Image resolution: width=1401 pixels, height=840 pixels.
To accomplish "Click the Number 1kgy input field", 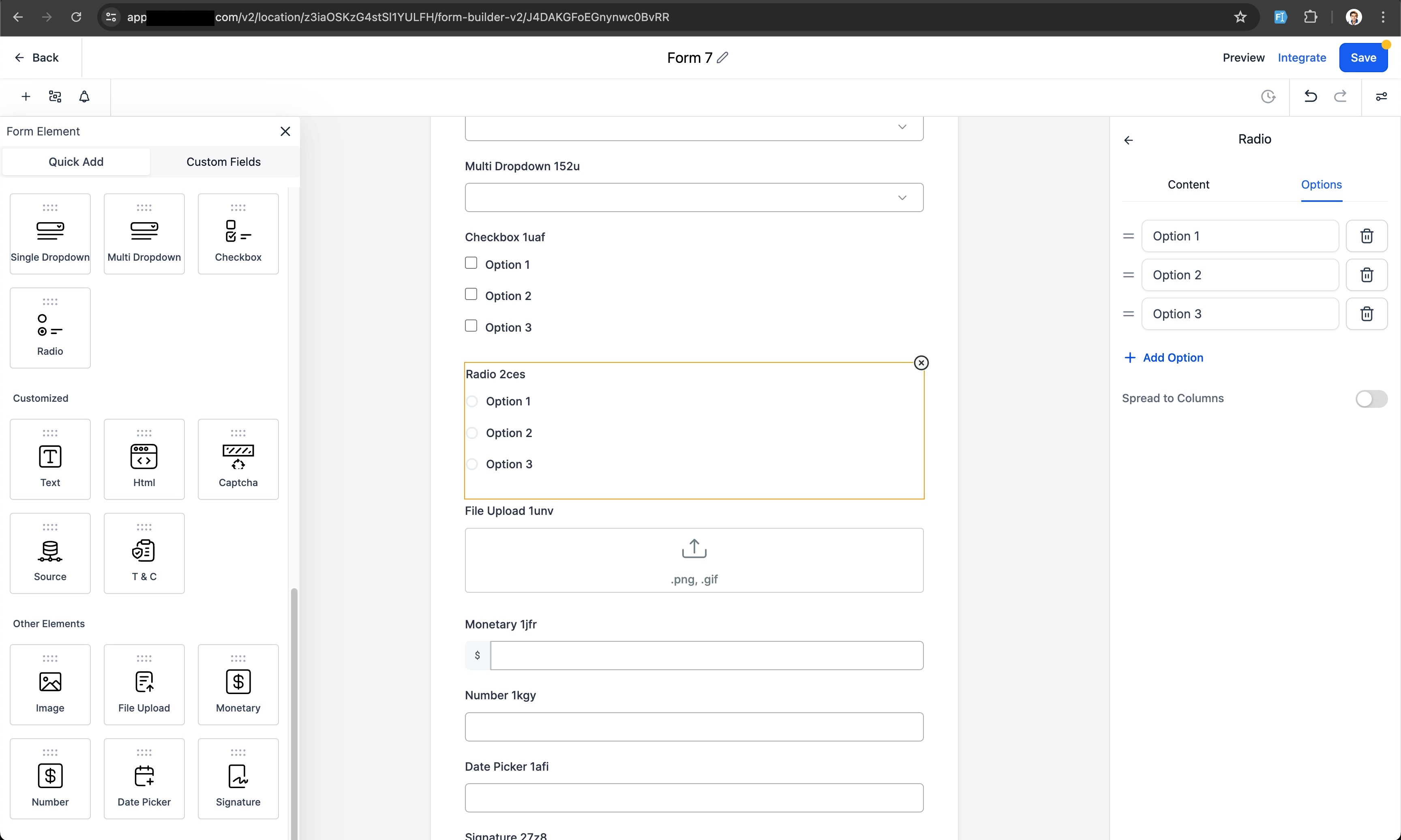I will 694,727.
